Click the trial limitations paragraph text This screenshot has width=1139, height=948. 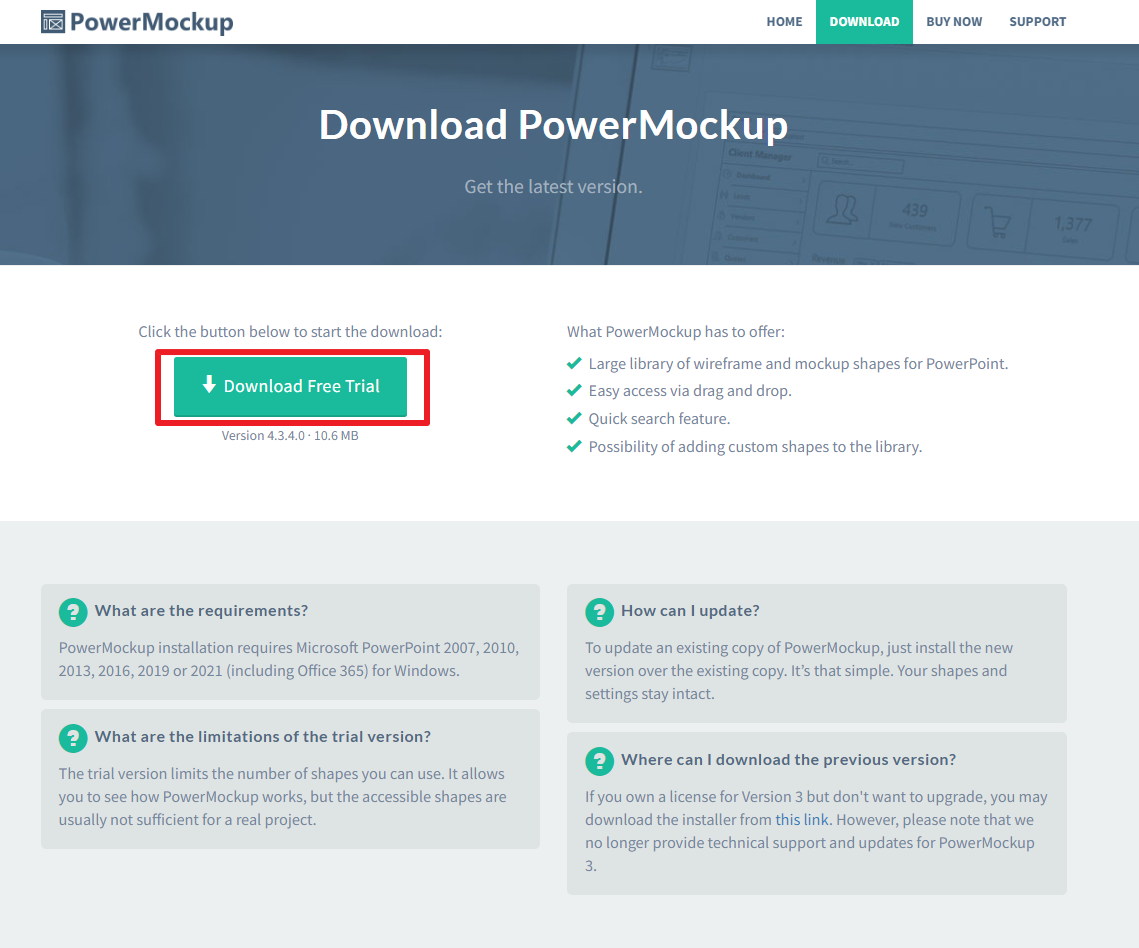(283, 796)
